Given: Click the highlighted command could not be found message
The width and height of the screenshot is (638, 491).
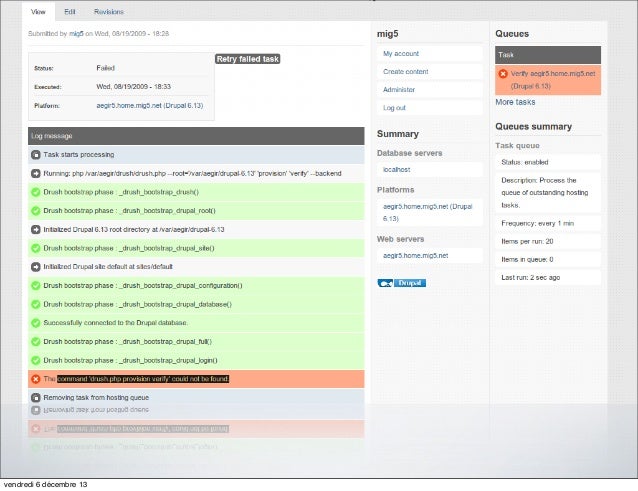Looking at the screenshot, I should coord(143,379).
